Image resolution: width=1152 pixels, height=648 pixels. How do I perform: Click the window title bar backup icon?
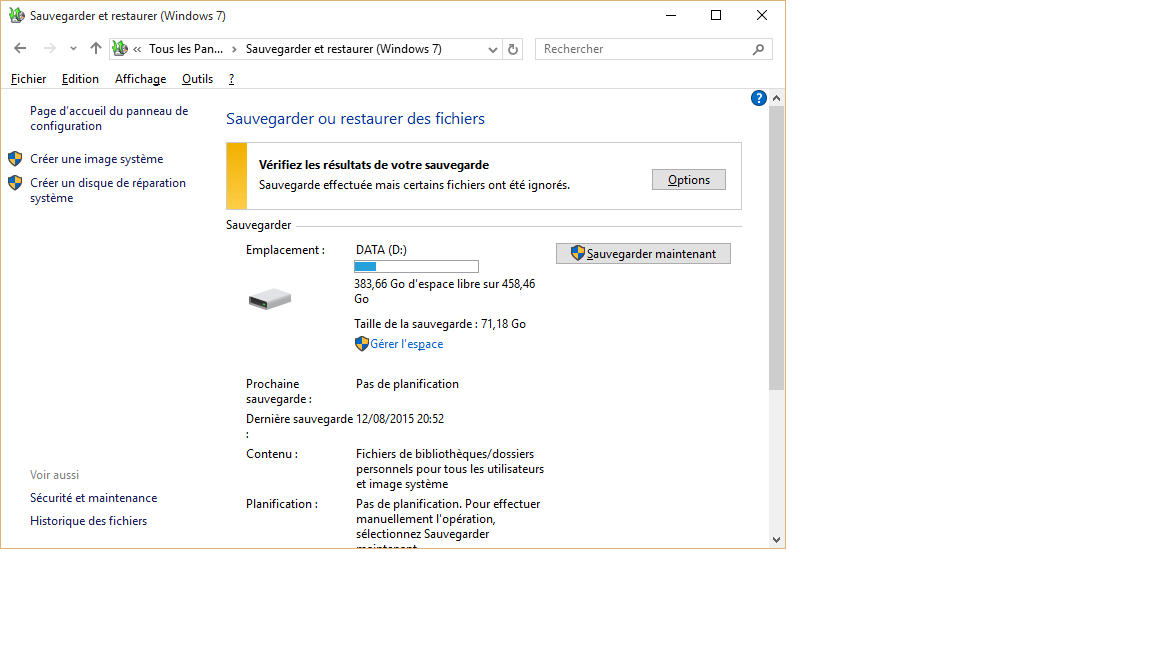(16, 15)
